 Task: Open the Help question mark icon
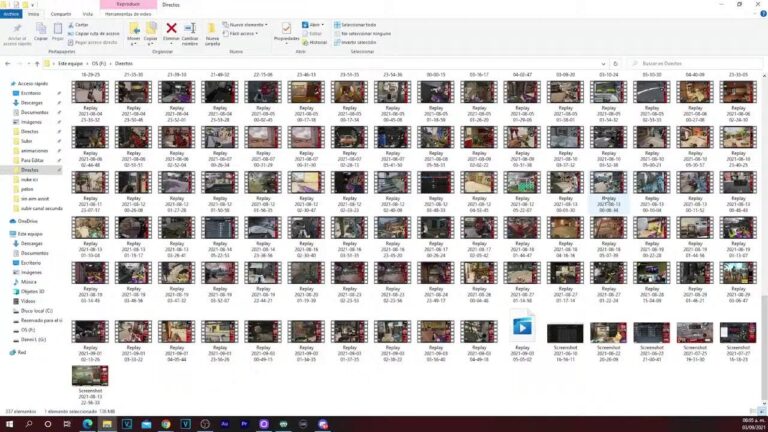click(763, 14)
